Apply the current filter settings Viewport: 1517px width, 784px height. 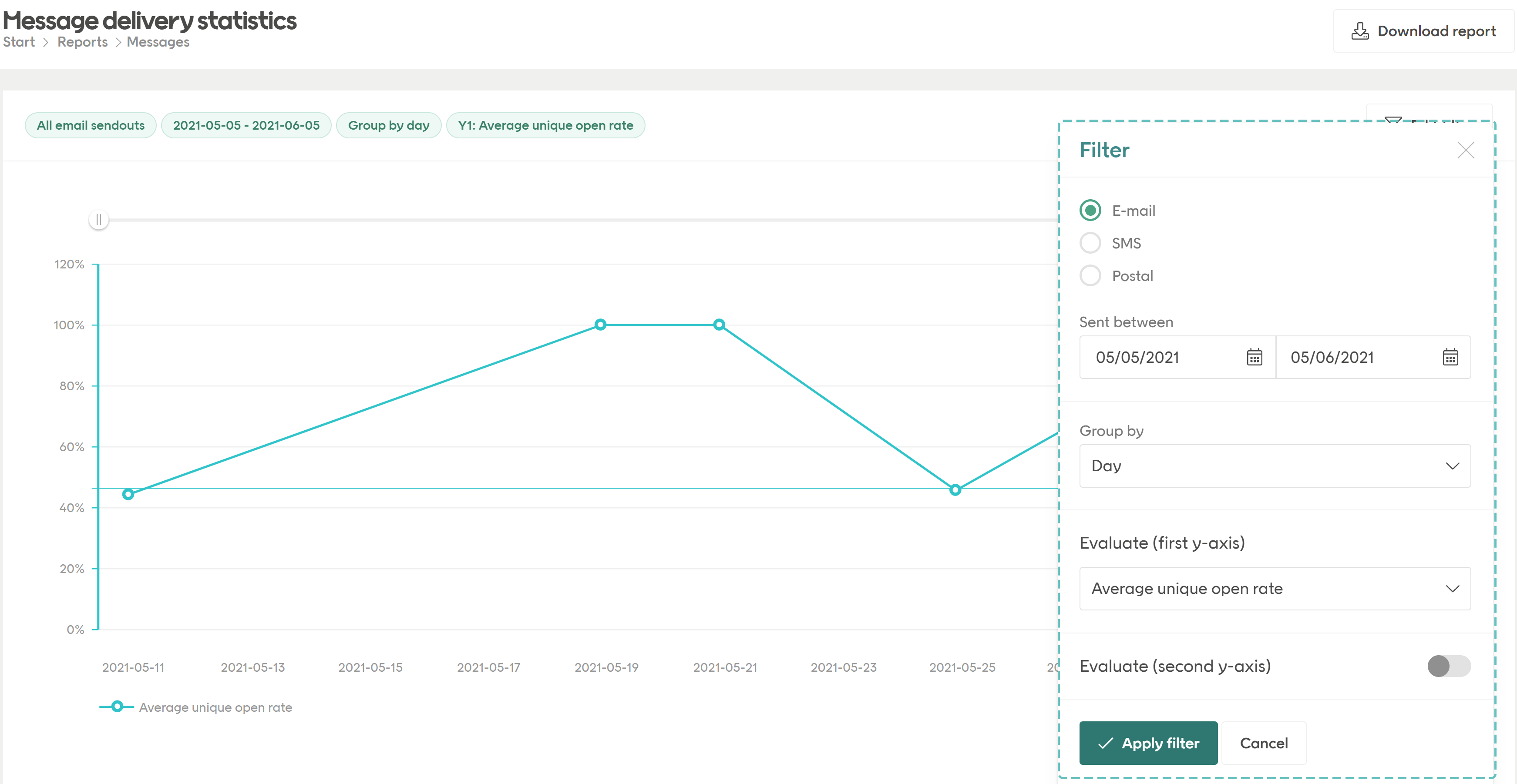pos(1148,743)
